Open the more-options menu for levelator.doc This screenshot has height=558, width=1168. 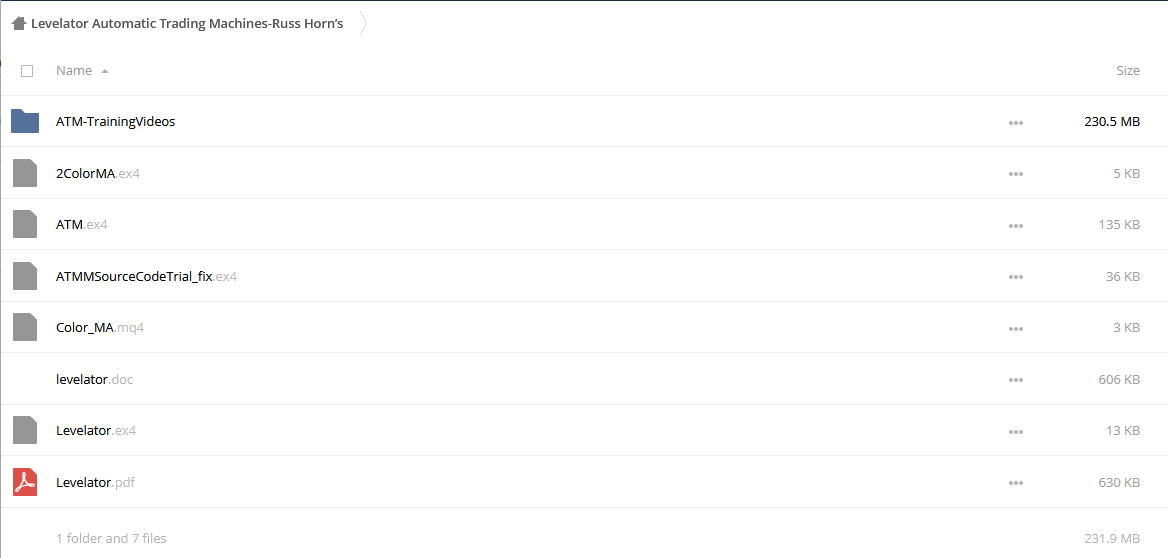(1015, 380)
